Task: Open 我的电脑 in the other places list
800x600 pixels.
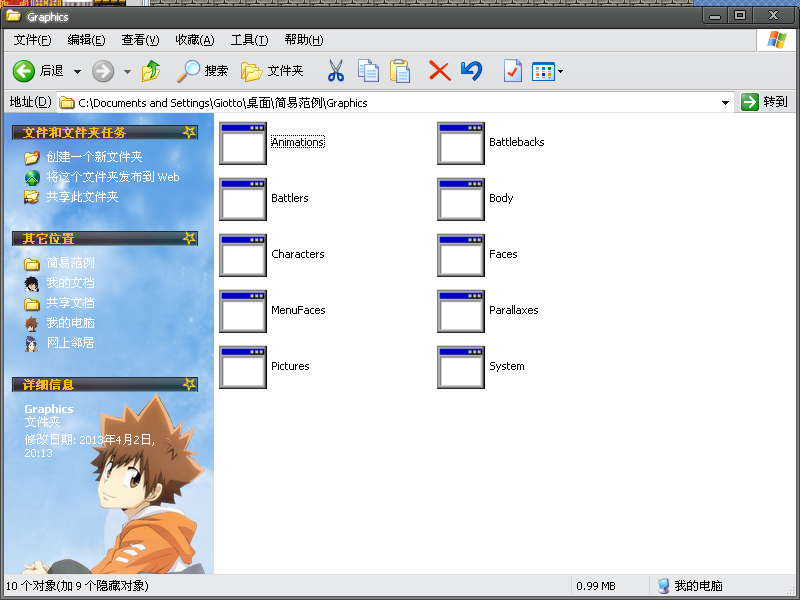Action: (70, 323)
